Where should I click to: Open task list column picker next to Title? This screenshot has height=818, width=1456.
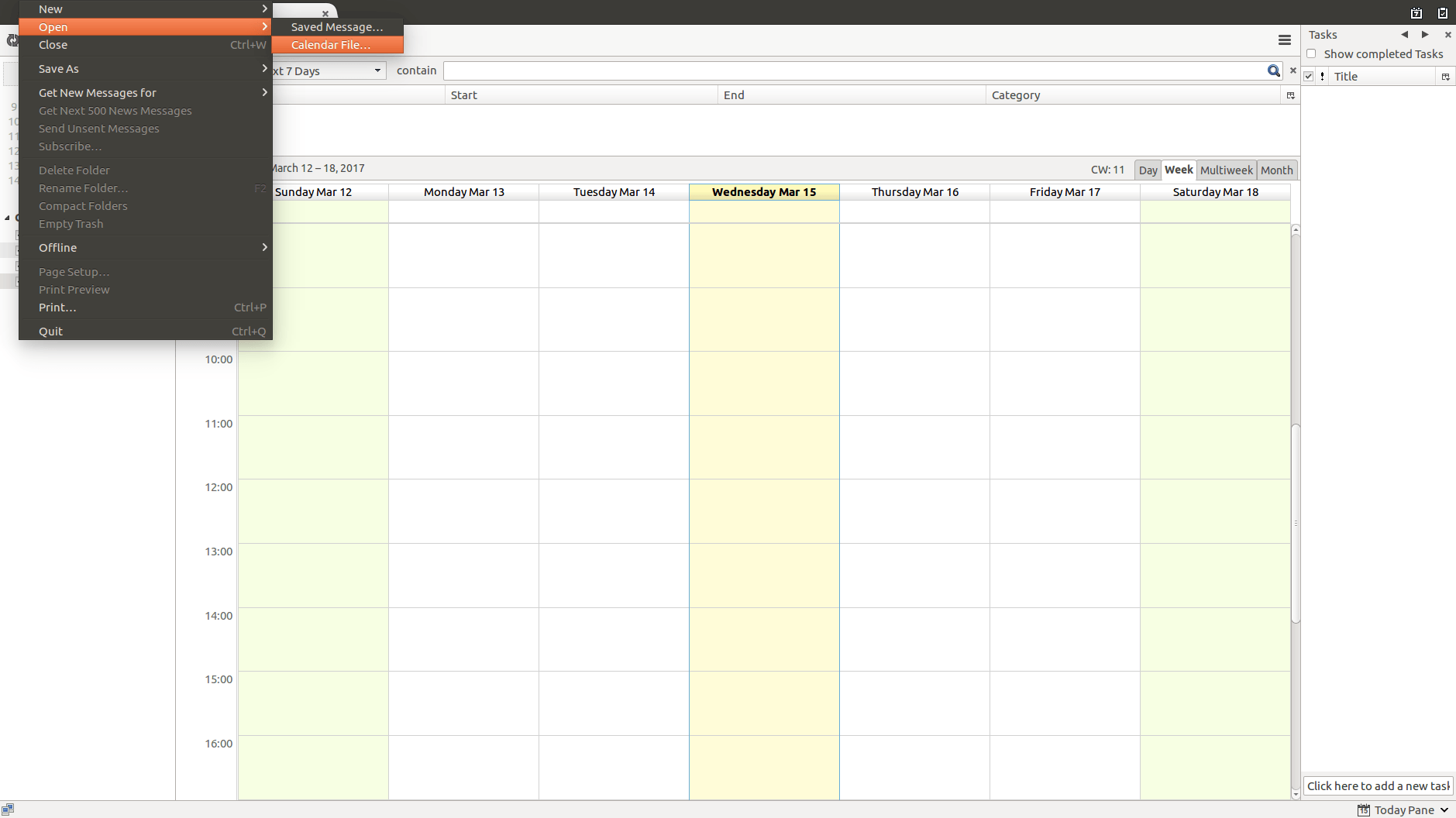pos(1446,76)
